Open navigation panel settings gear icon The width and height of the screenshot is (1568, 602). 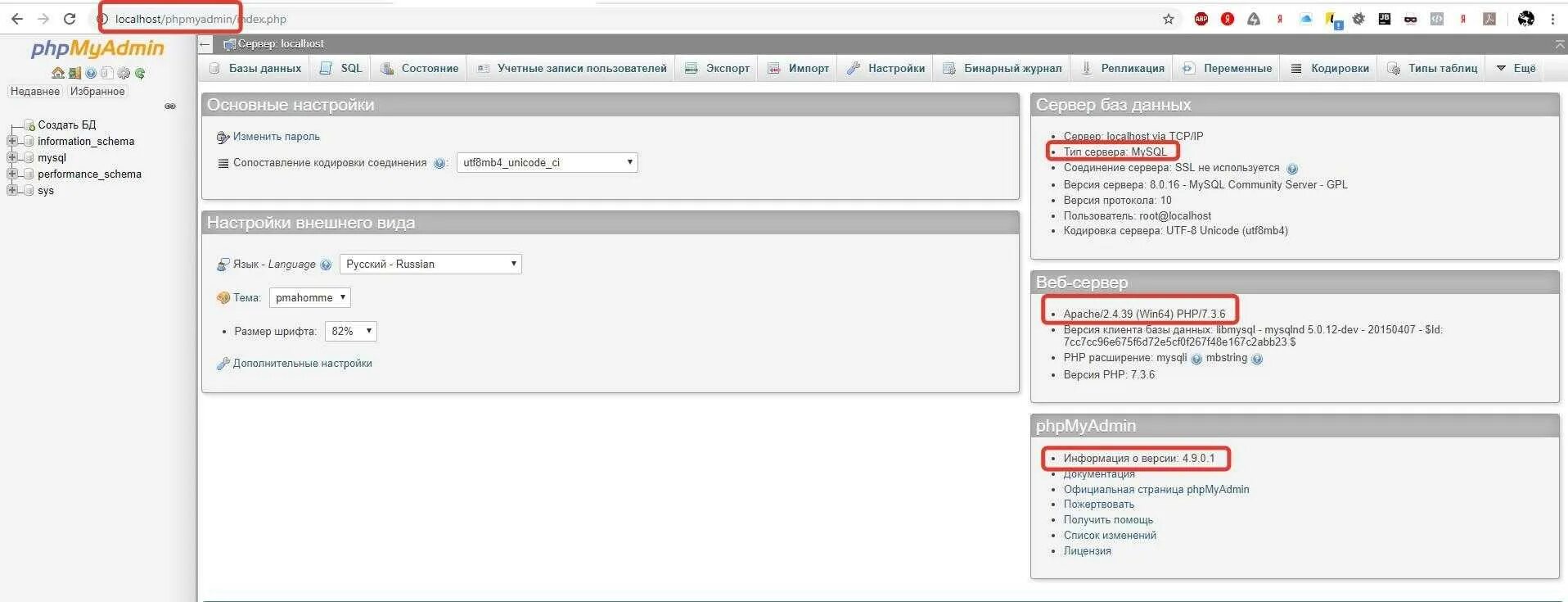click(x=124, y=73)
